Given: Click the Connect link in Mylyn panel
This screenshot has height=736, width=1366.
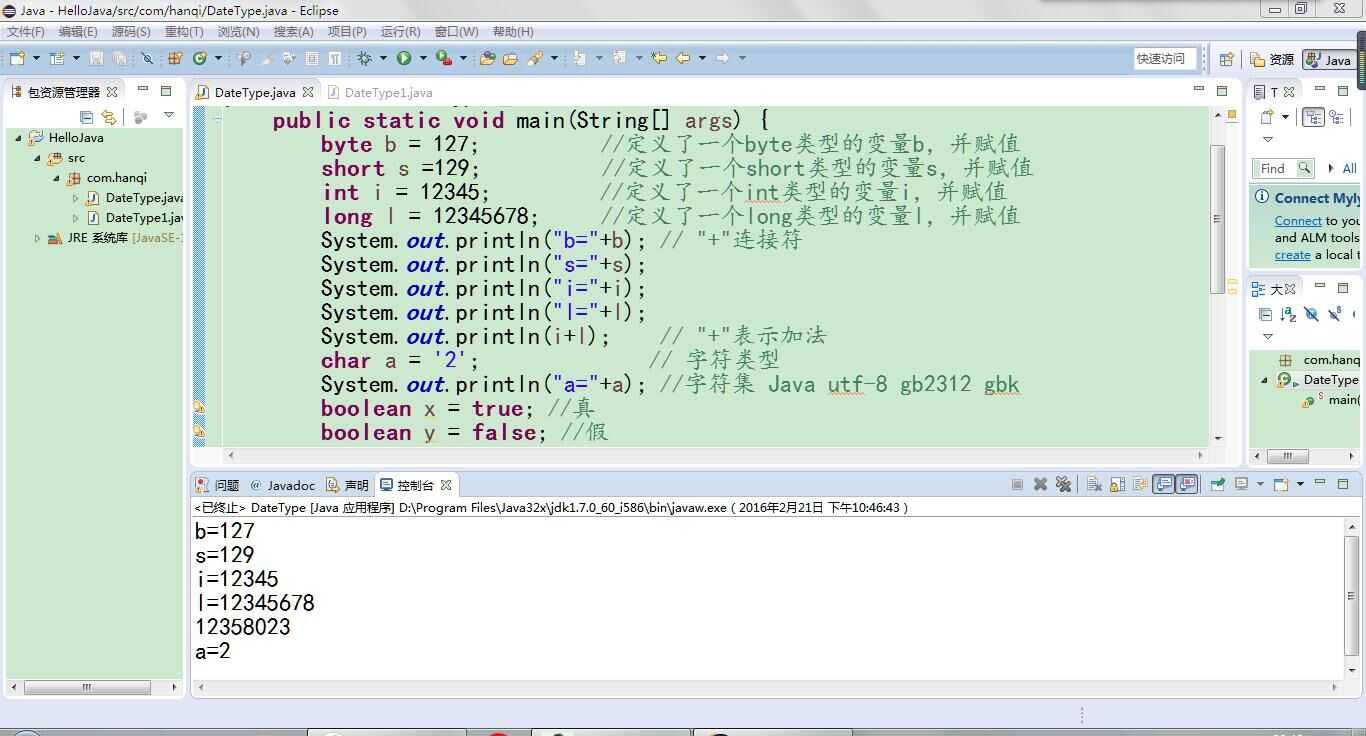Looking at the screenshot, I should 1298,221.
